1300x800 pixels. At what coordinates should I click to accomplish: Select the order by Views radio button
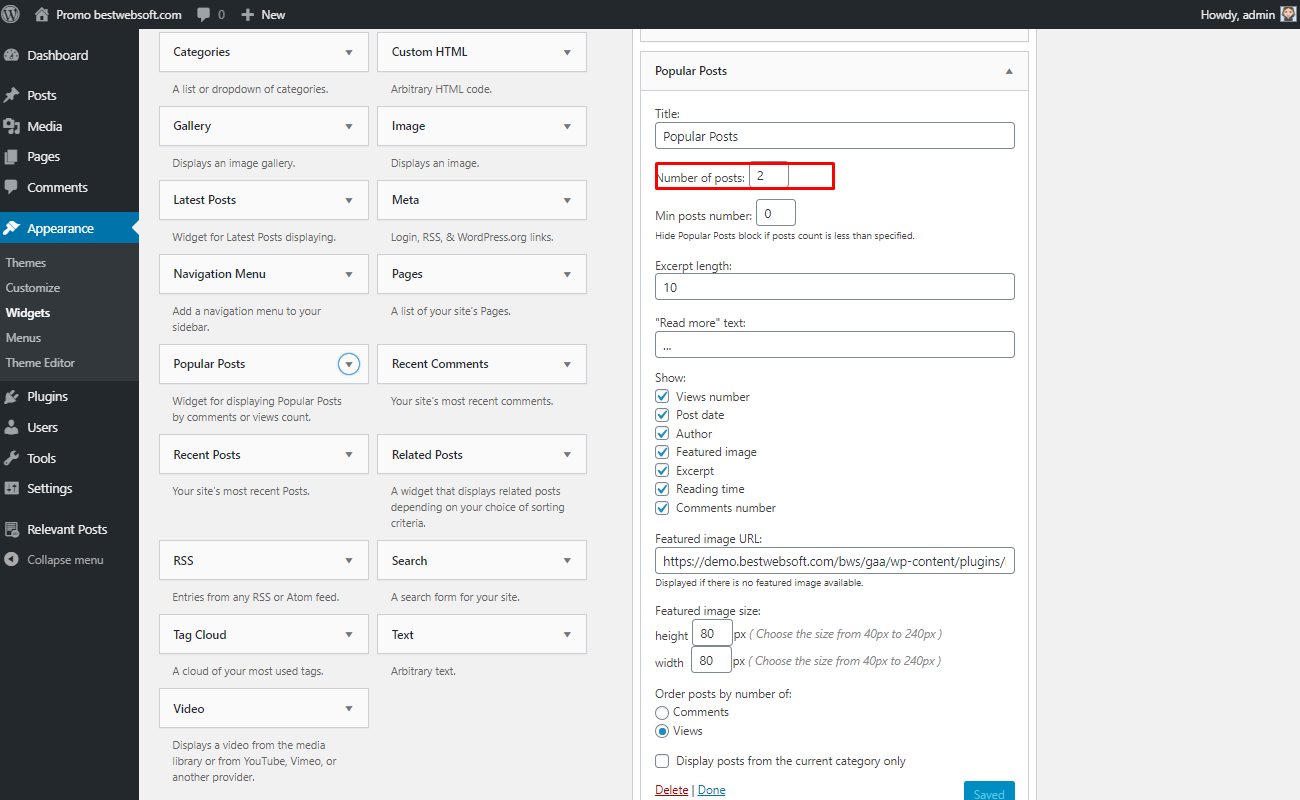[662, 731]
